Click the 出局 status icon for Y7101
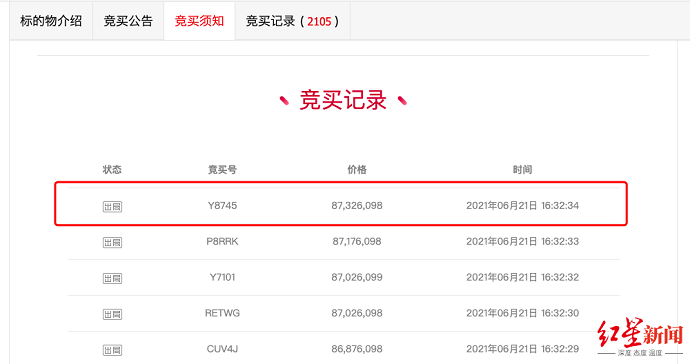 [x=112, y=278]
